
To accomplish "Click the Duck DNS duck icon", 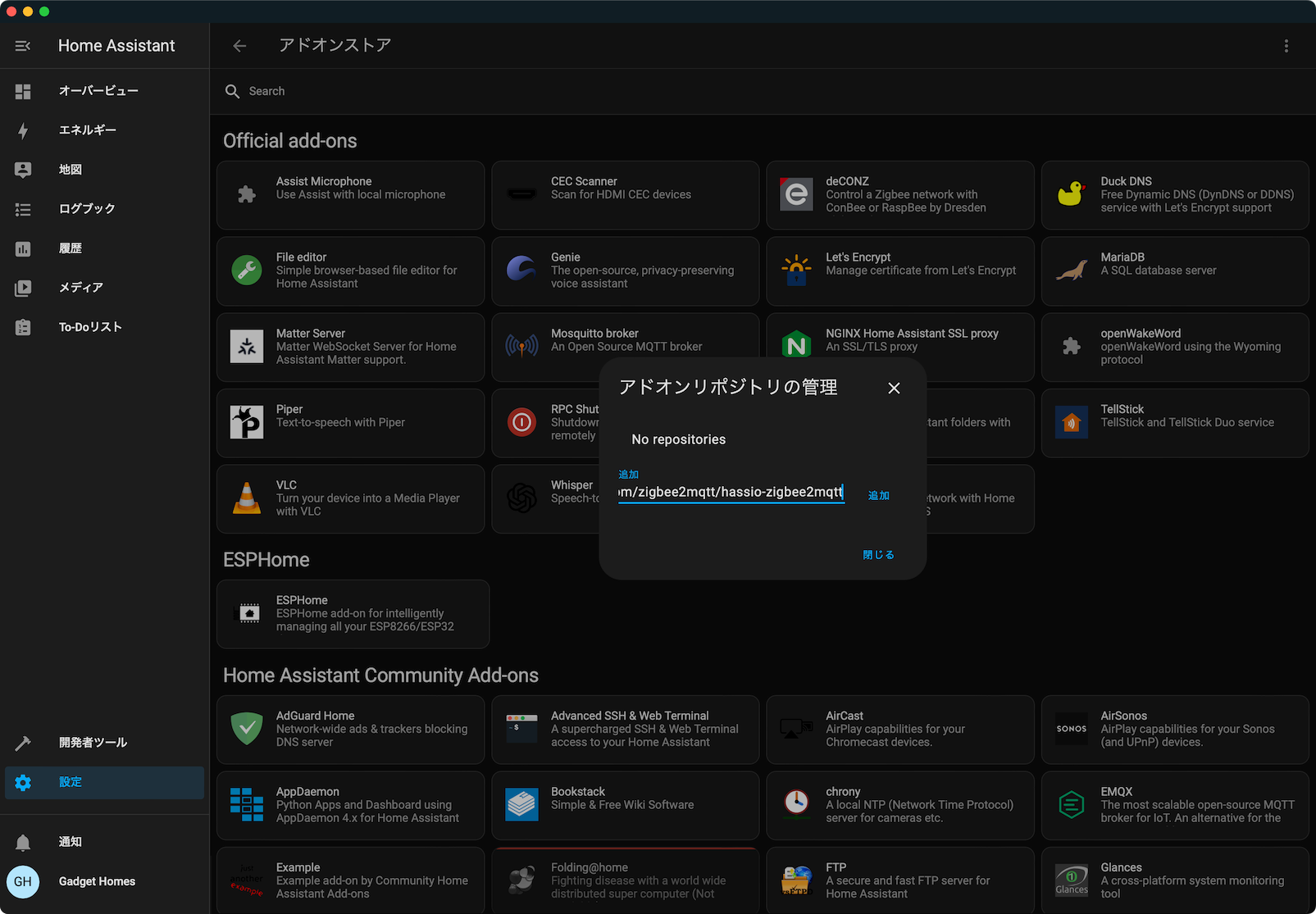I will click(x=1071, y=194).
